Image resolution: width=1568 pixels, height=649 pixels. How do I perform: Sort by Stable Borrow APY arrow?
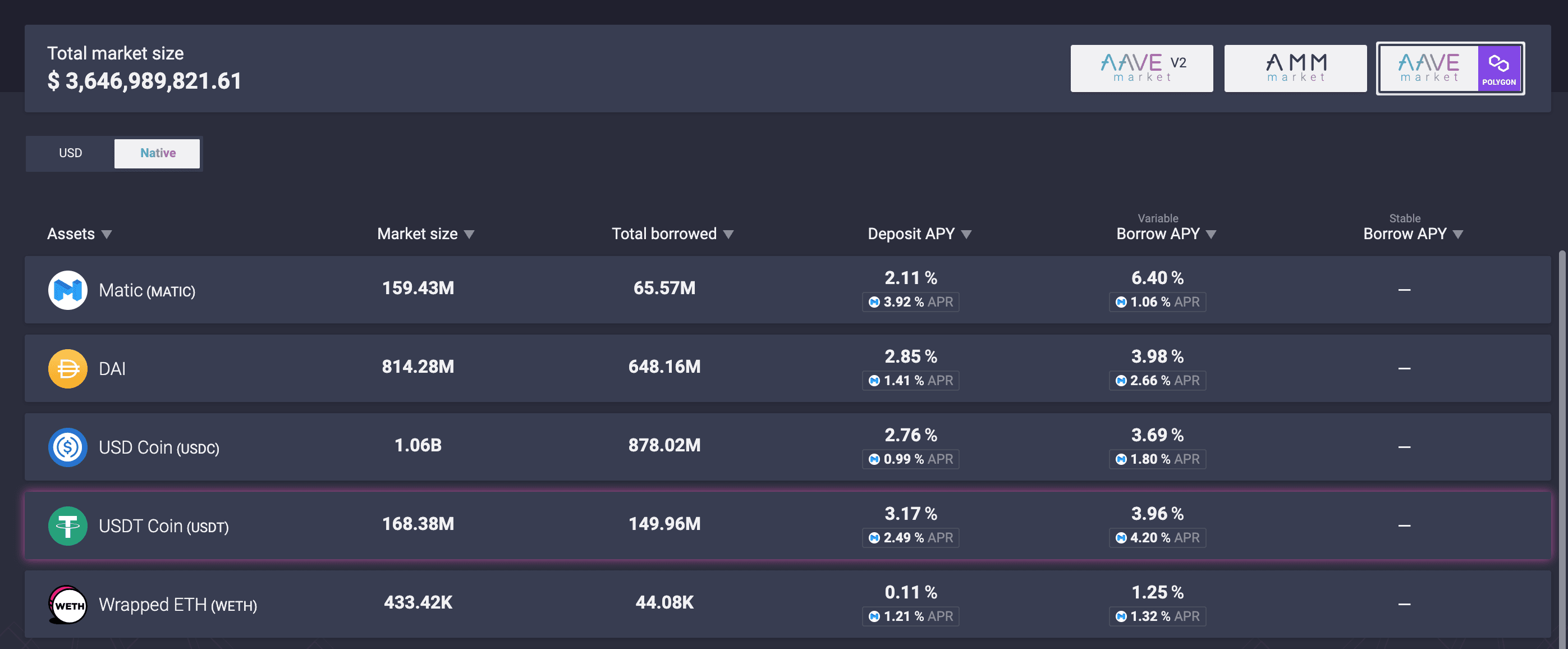1457,235
